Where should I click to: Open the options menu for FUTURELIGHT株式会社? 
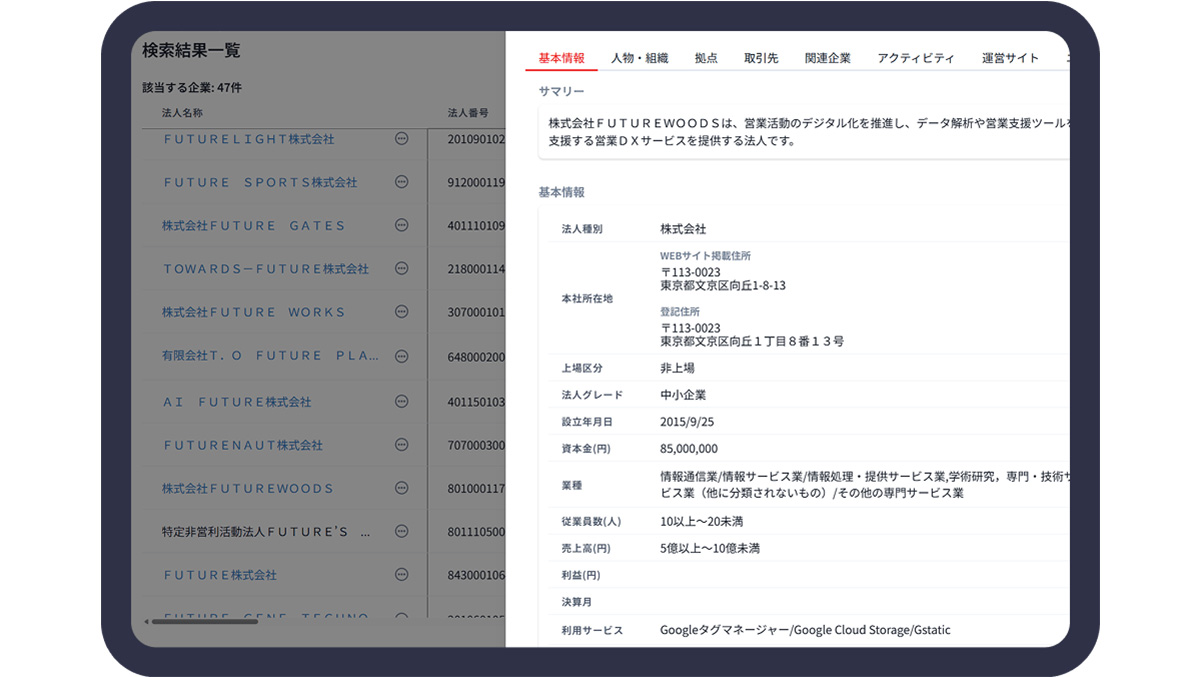point(402,138)
